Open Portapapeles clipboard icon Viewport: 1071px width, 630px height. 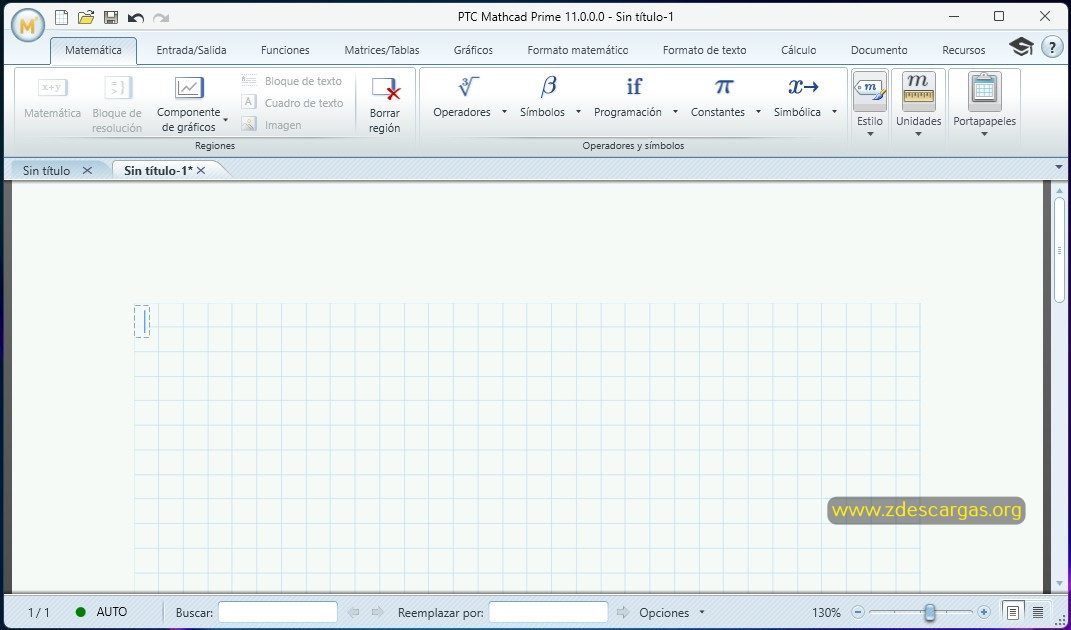(984, 92)
